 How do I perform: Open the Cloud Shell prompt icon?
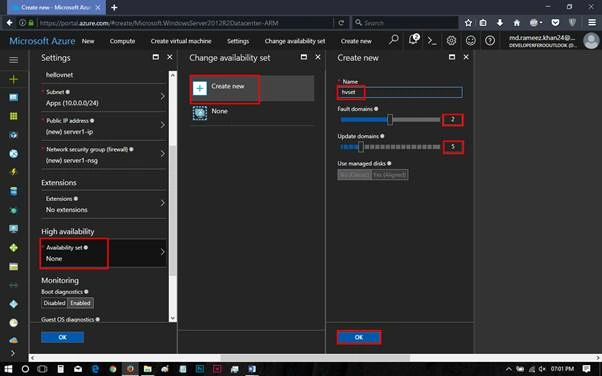click(432, 41)
